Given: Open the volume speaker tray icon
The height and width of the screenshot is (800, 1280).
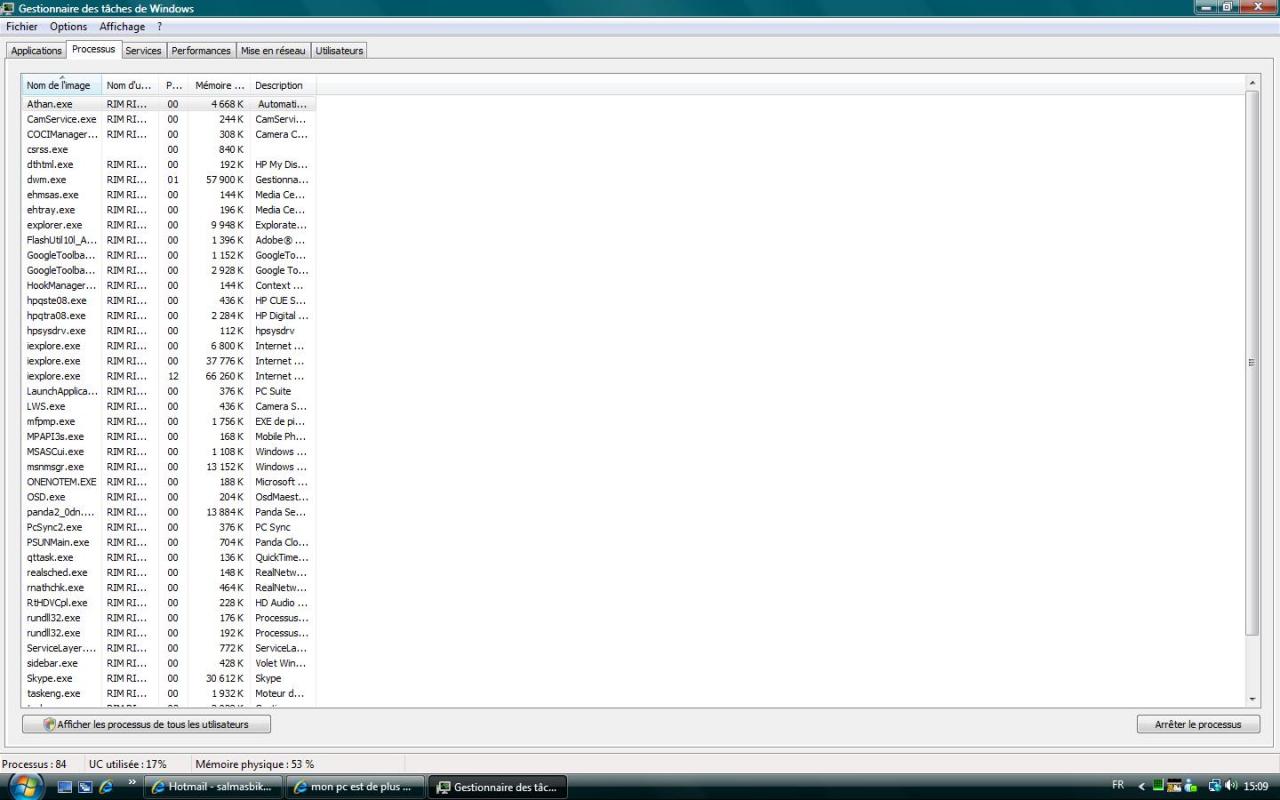Looking at the screenshot, I should (1231, 786).
